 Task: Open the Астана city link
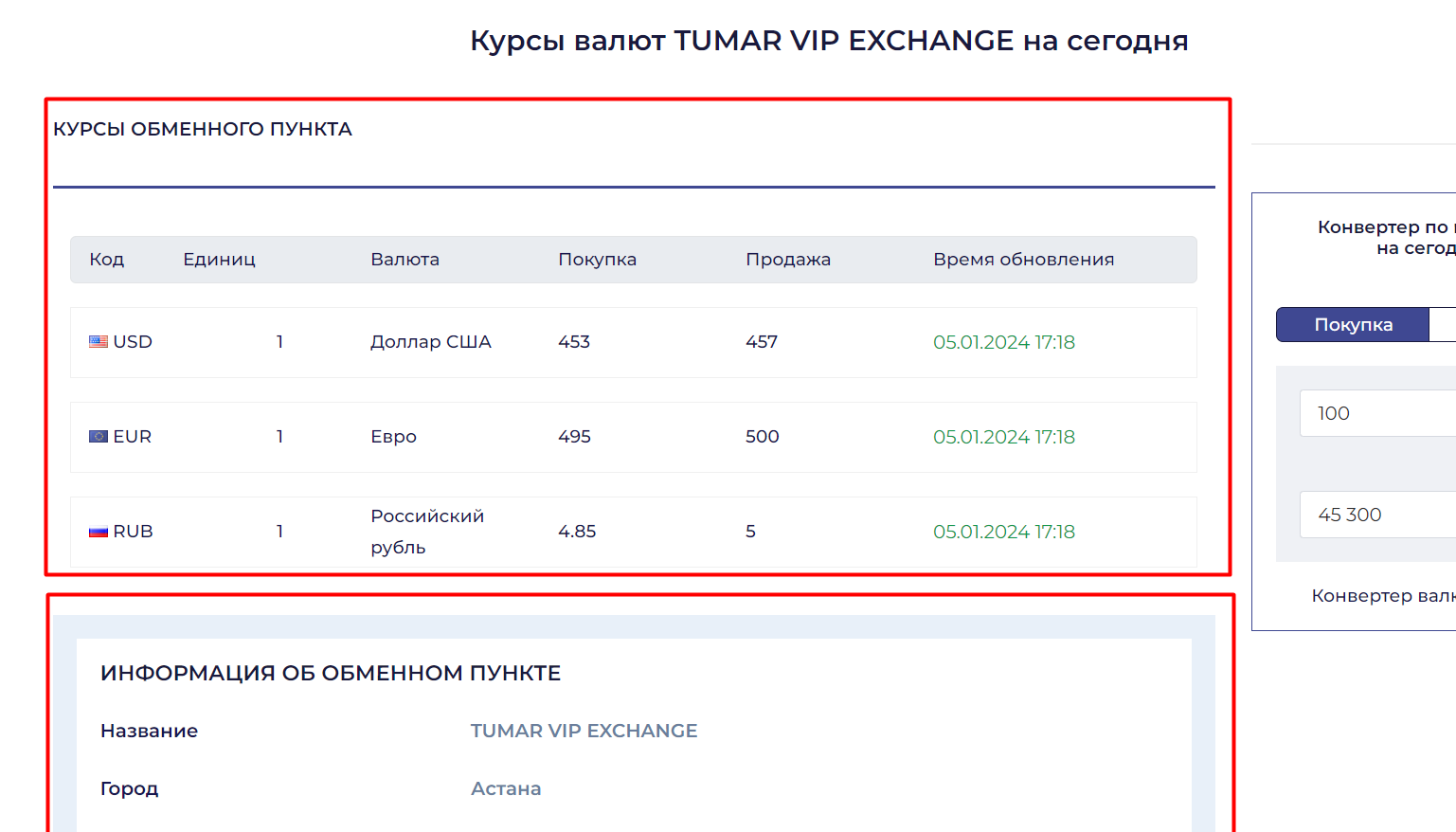(x=506, y=788)
